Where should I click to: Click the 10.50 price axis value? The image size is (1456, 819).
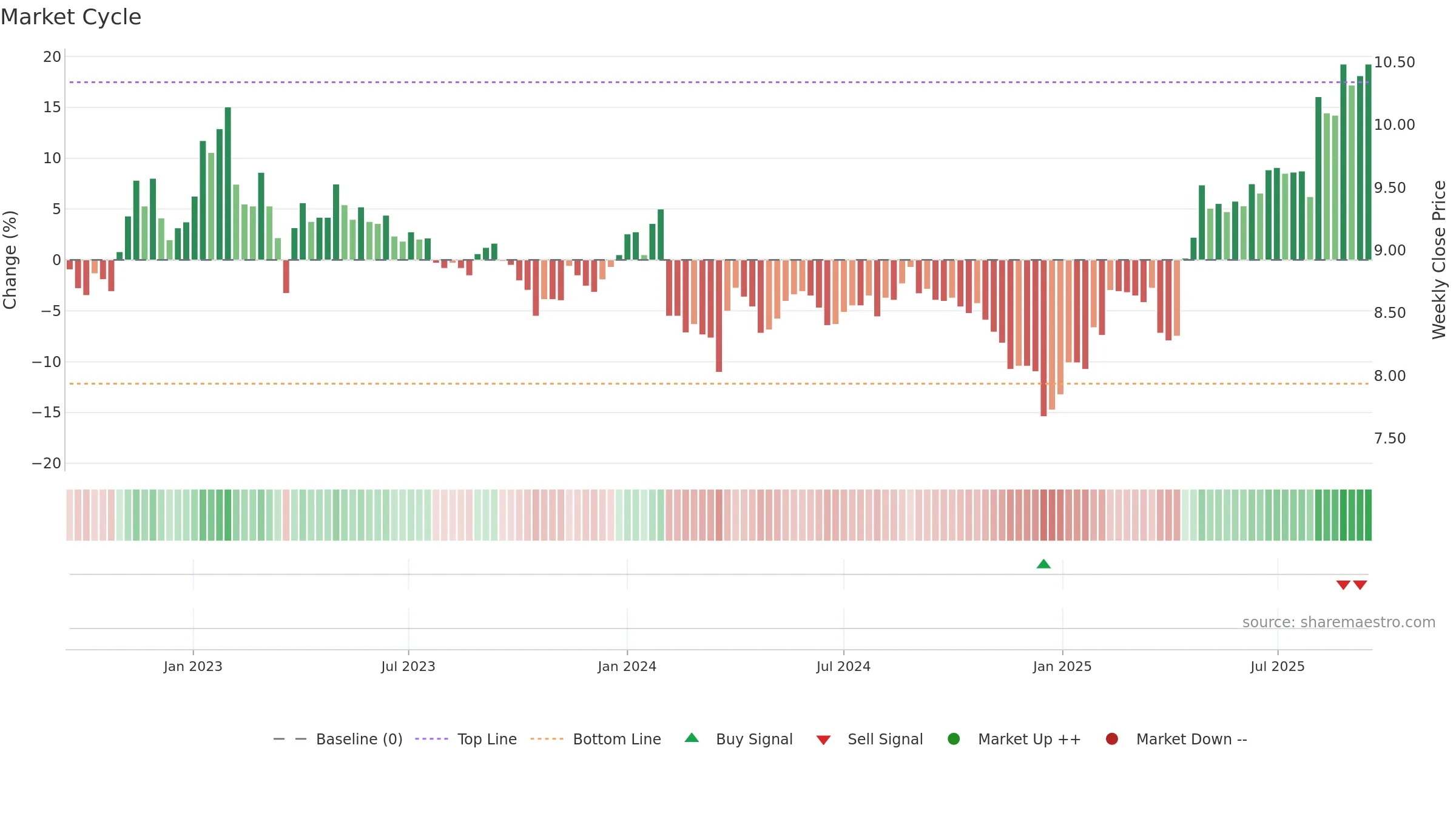pos(1394,62)
